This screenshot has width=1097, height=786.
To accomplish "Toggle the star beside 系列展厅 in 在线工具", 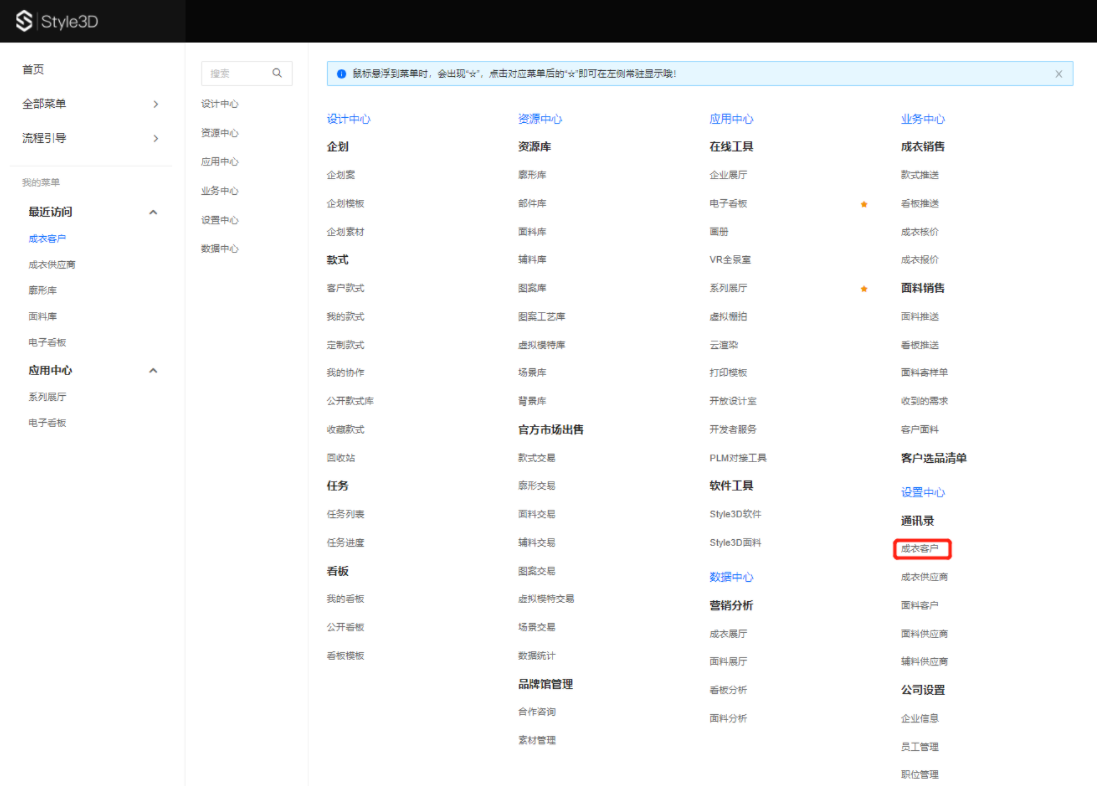I will (x=864, y=289).
